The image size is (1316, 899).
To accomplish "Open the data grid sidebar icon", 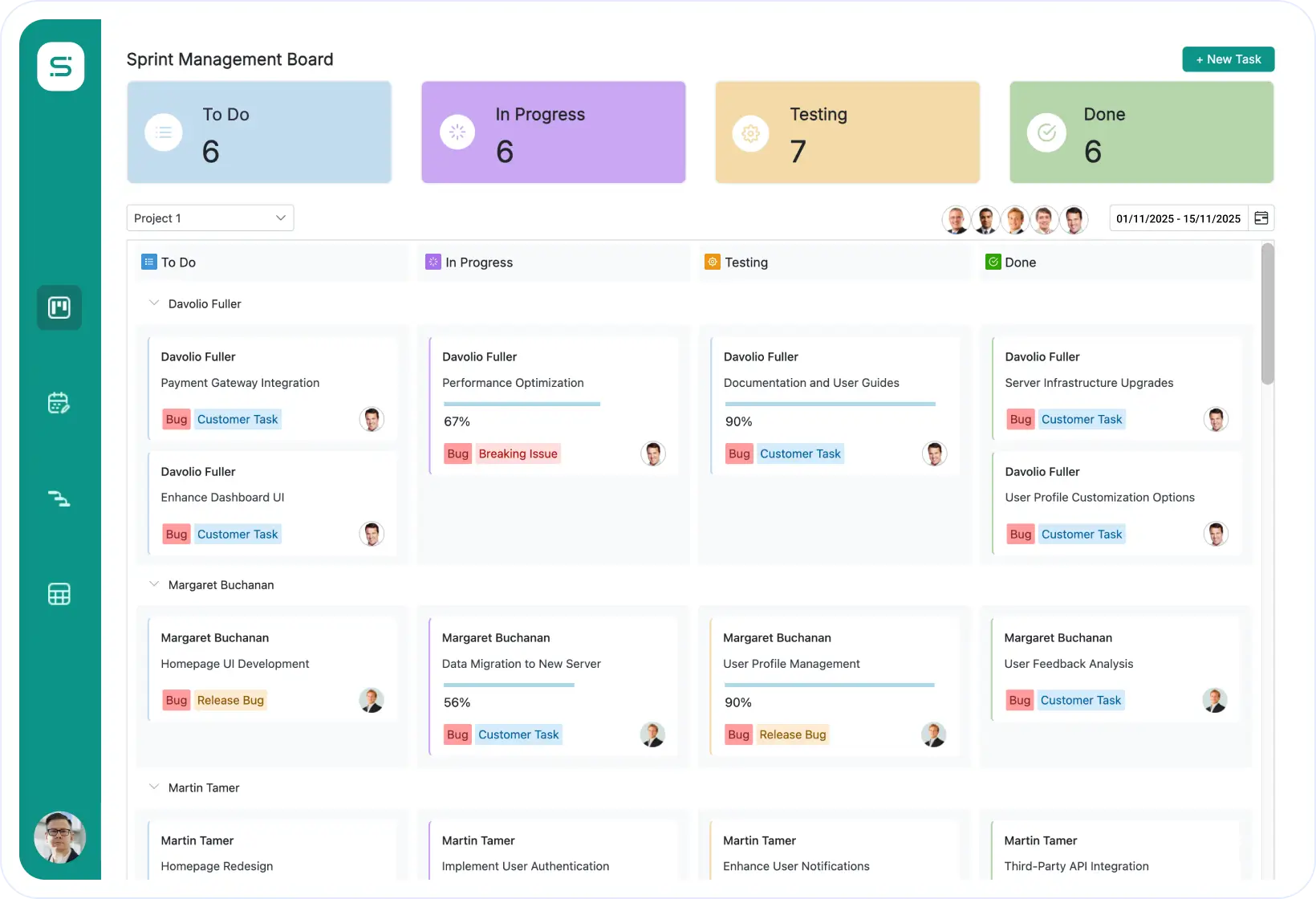I will pos(59,594).
